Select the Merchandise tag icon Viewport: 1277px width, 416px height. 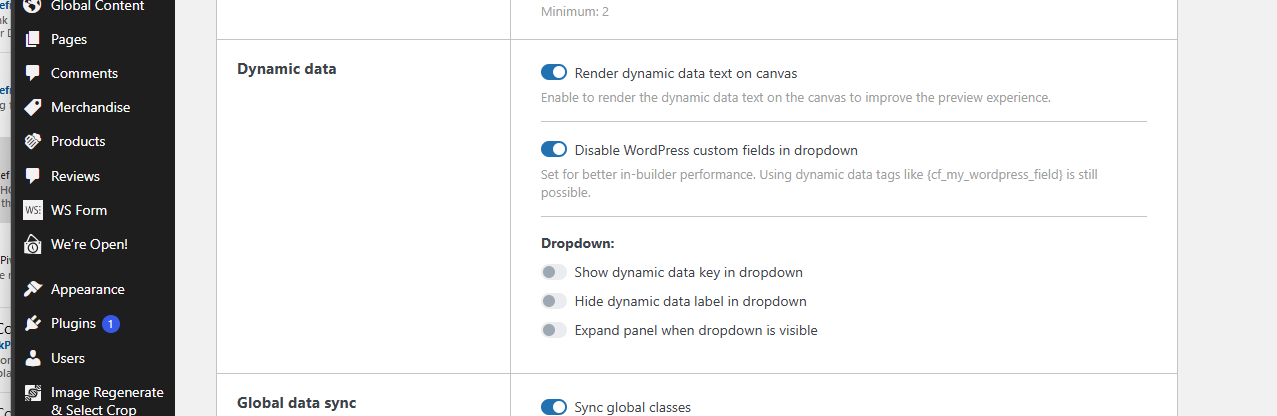point(33,107)
